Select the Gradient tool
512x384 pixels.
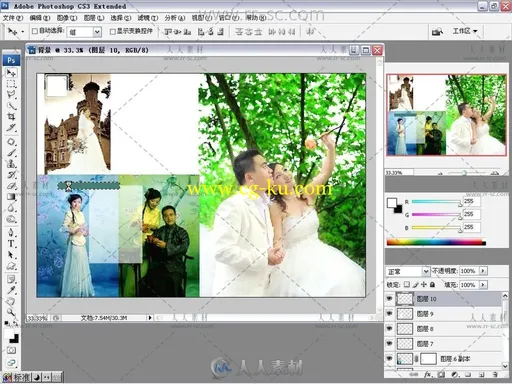(11, 197)
